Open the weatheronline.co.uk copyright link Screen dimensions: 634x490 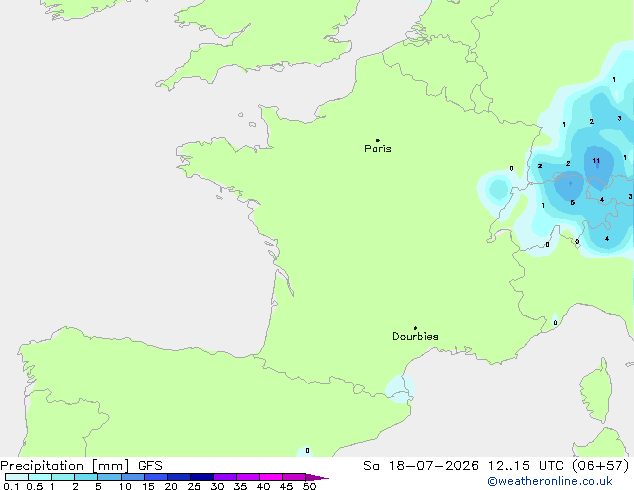(x=550, y=481)
